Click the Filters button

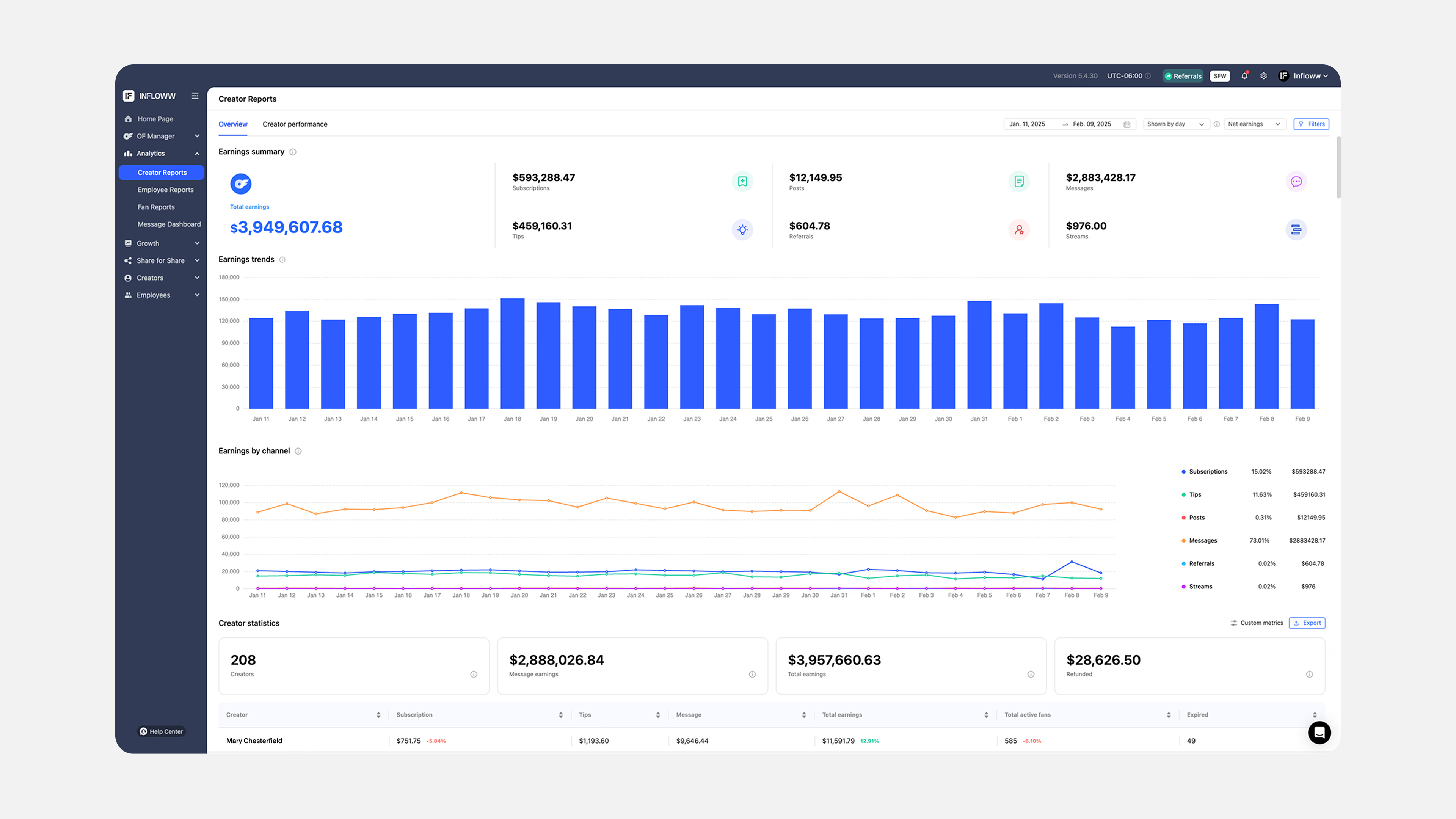tap(1311, 124)
